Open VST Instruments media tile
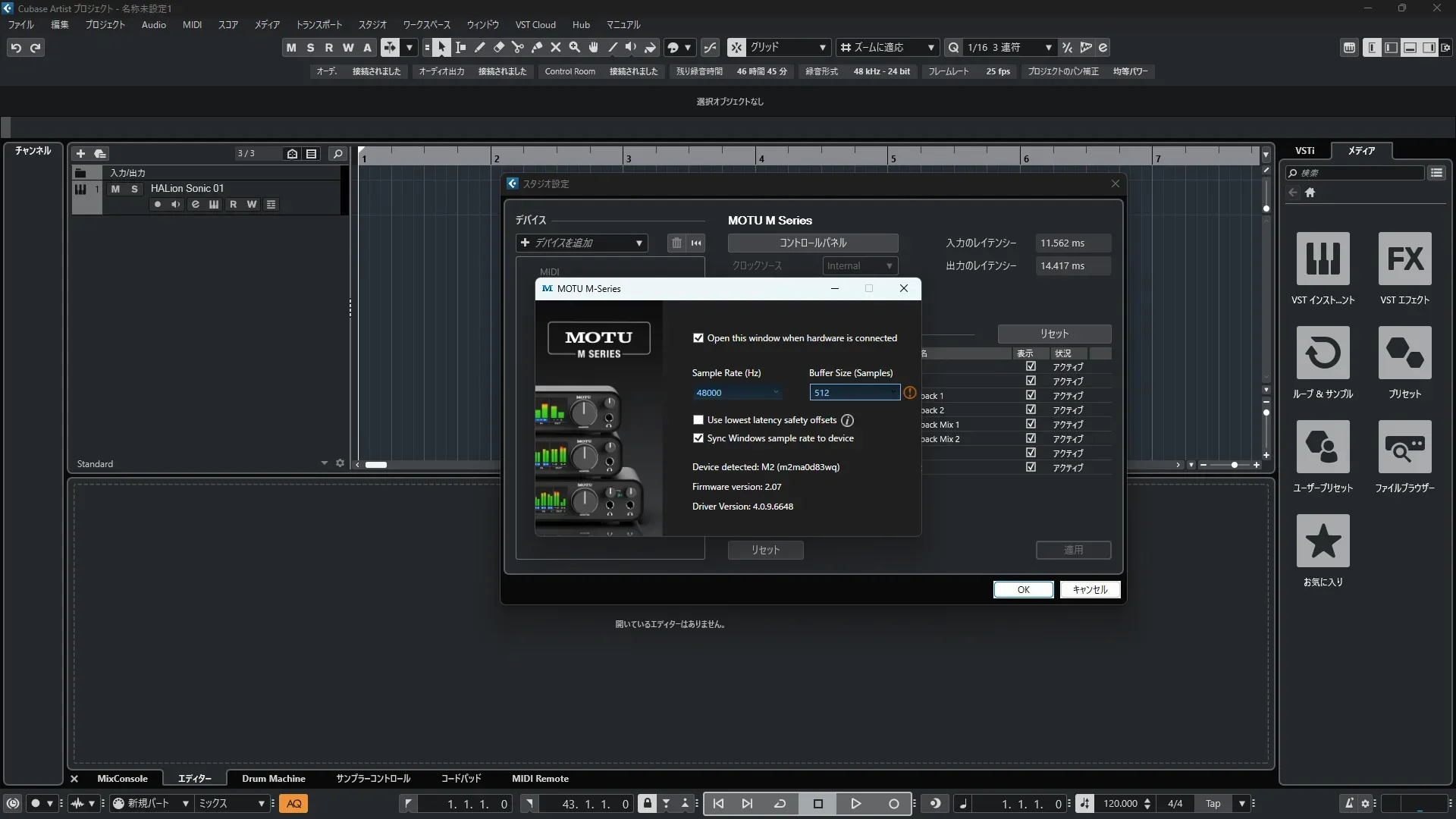1456x819 pixels. pos(1323,259)
